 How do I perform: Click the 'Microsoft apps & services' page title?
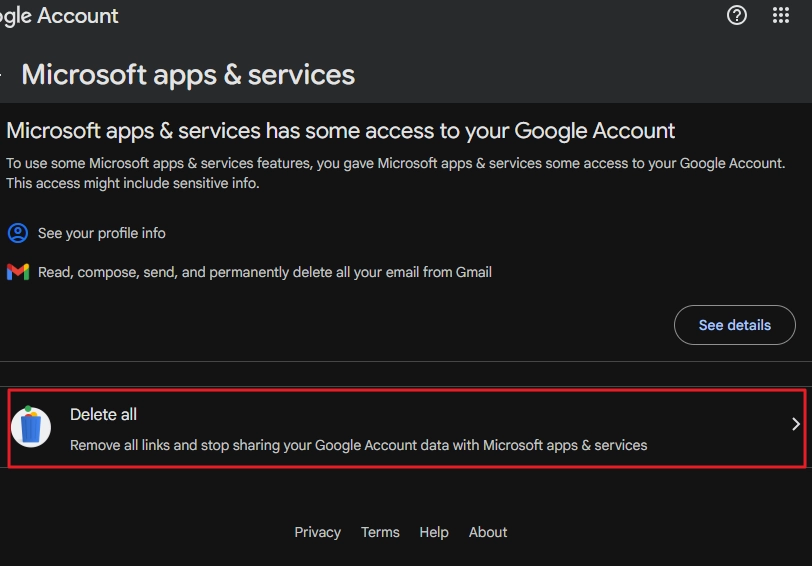coord(188,75)
